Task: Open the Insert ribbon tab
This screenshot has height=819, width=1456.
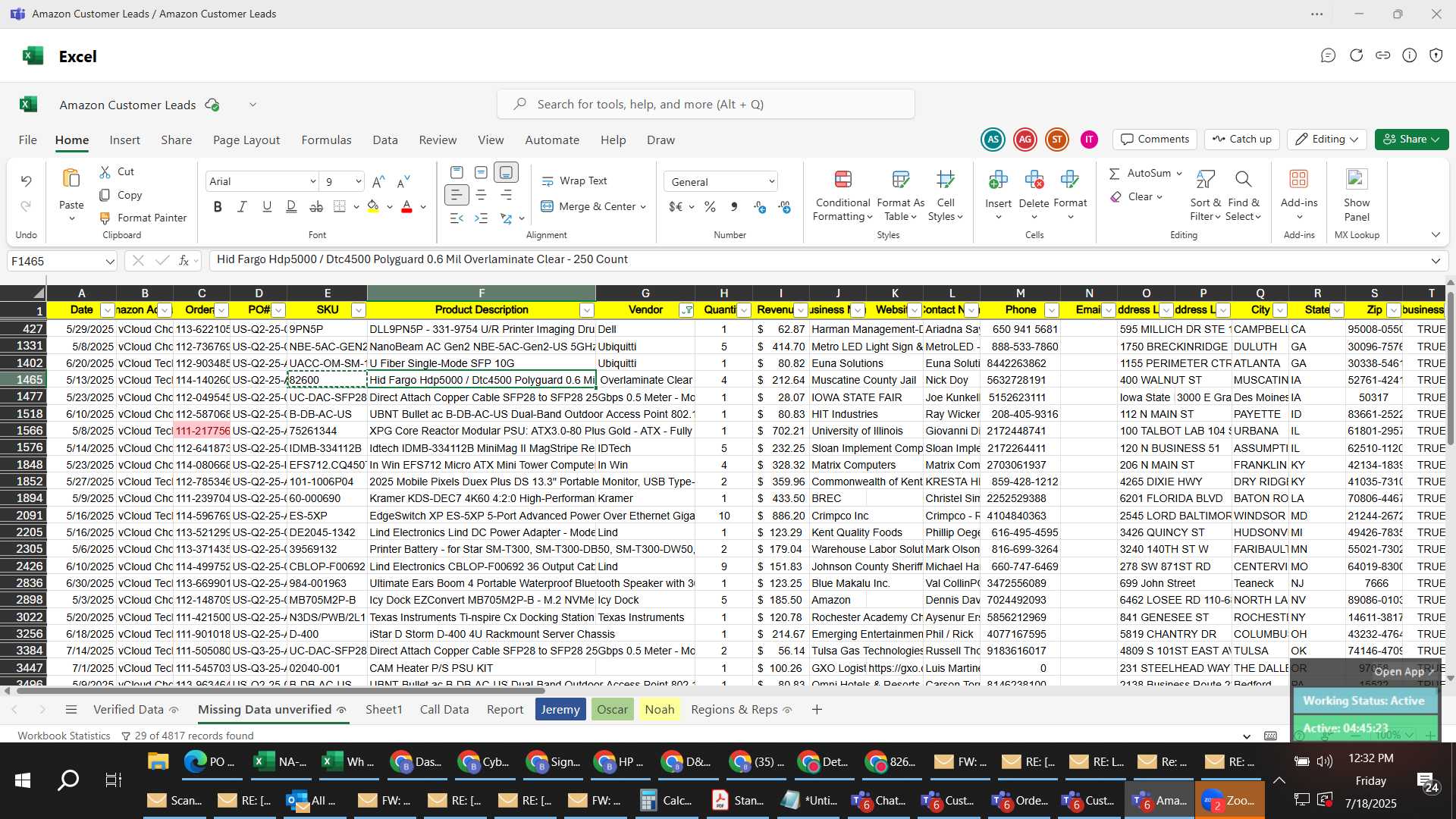Action: tap(124, 140)
